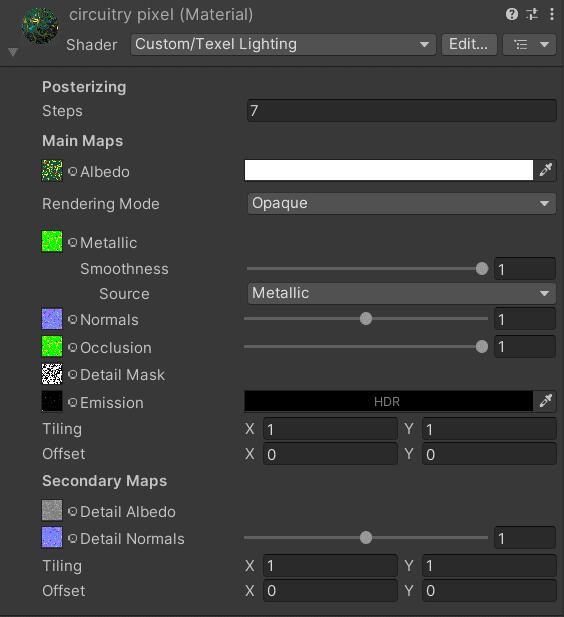
Task: Select the Emission texture thumbnail
Action: (x=52, y=401)
